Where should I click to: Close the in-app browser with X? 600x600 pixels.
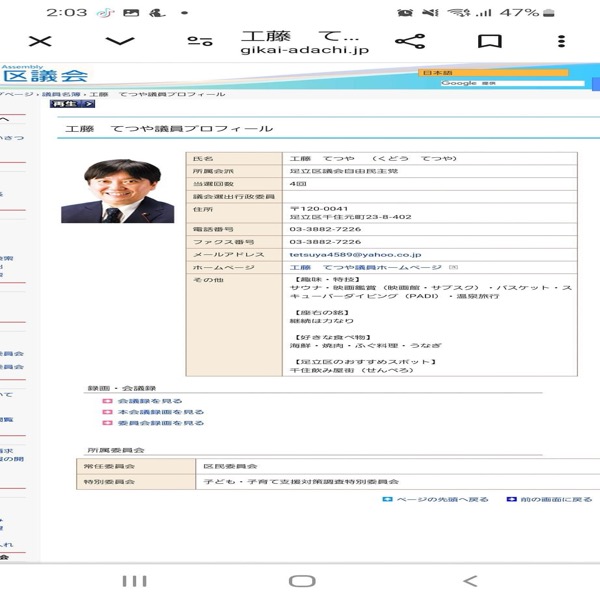[x=40, y=41]
